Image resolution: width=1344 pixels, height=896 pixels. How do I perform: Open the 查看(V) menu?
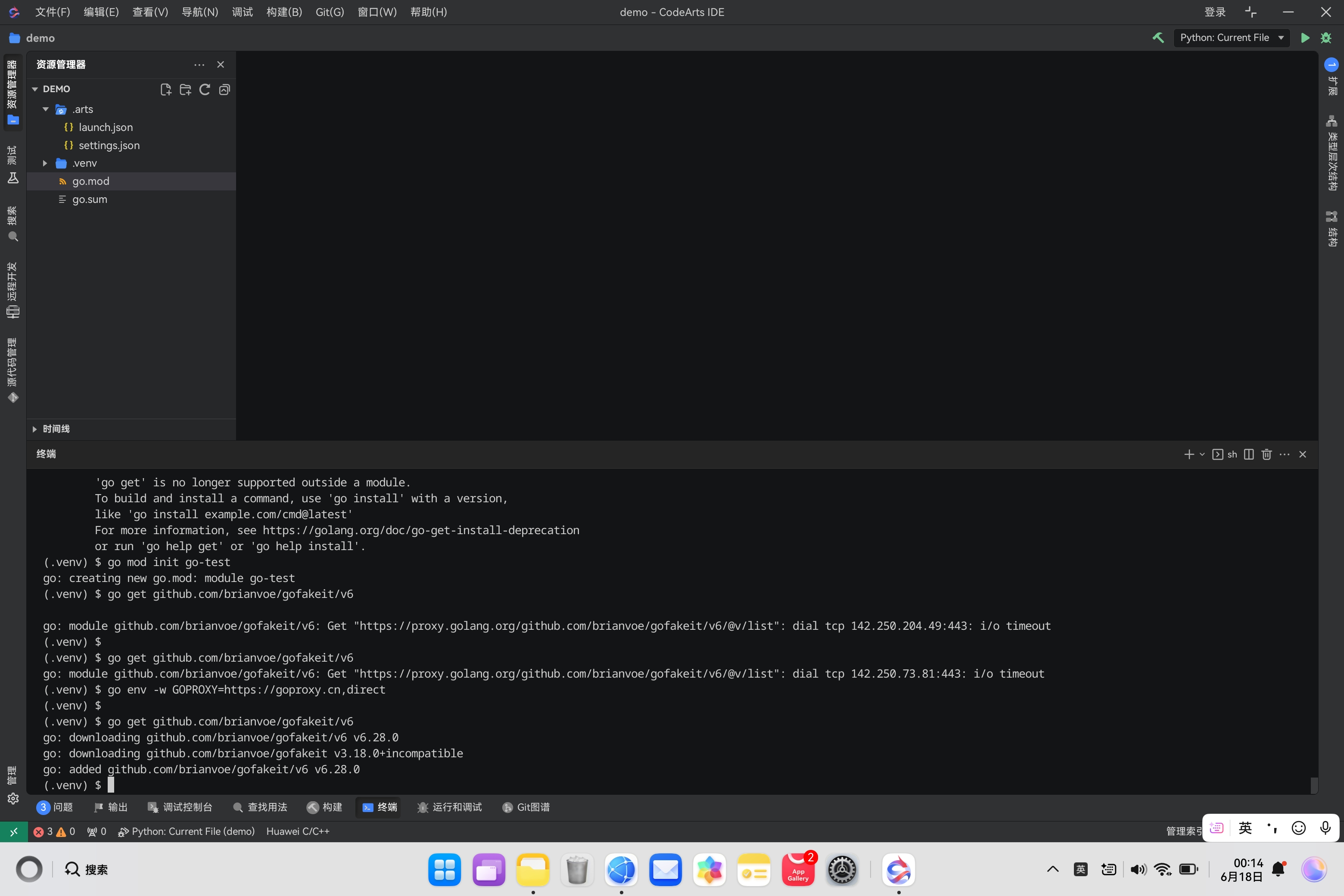[150, 12]
